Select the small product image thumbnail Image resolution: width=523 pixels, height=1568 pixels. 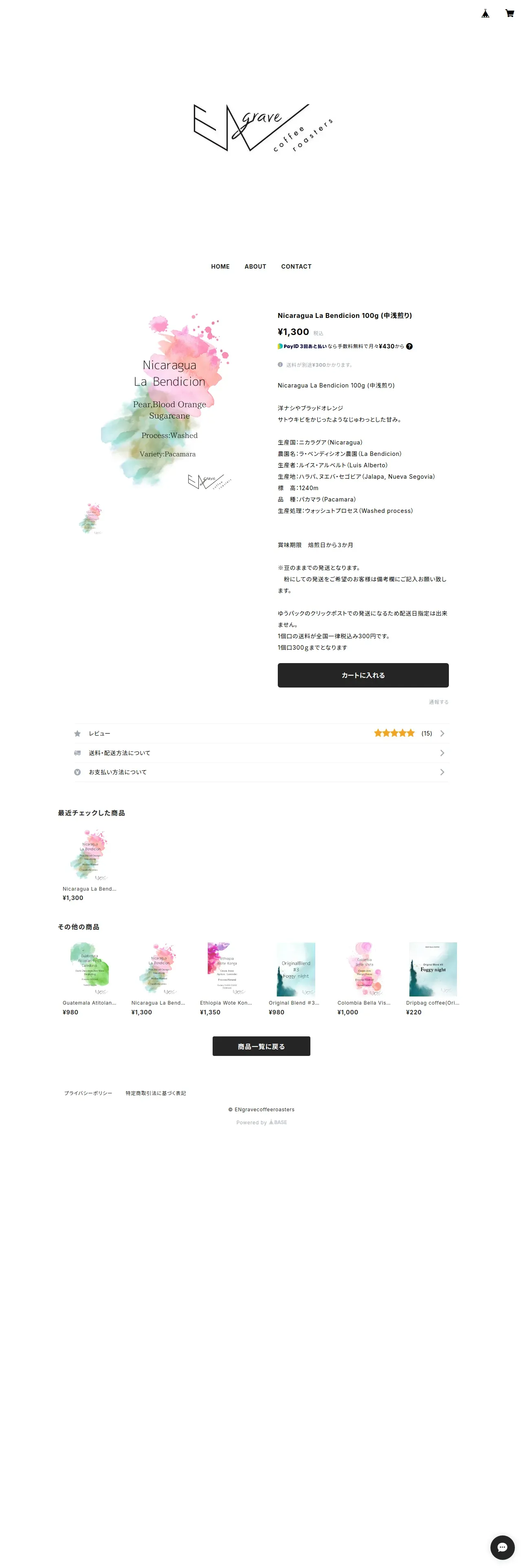pos(91,519)
